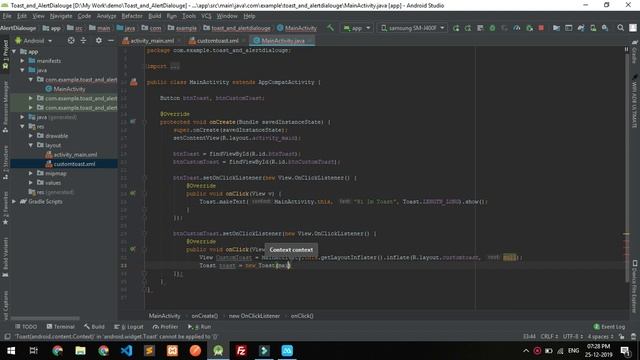
Task: Toggle read-only lock icon in status bar
Action: pyautogui.click(x=622, y=337)
